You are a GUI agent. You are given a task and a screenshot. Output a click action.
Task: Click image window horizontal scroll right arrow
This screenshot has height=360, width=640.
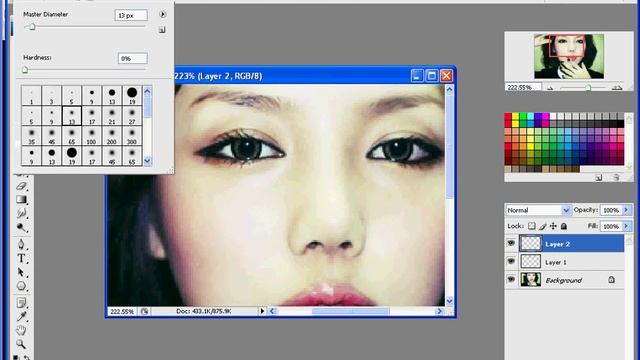[x=439, y=311]
